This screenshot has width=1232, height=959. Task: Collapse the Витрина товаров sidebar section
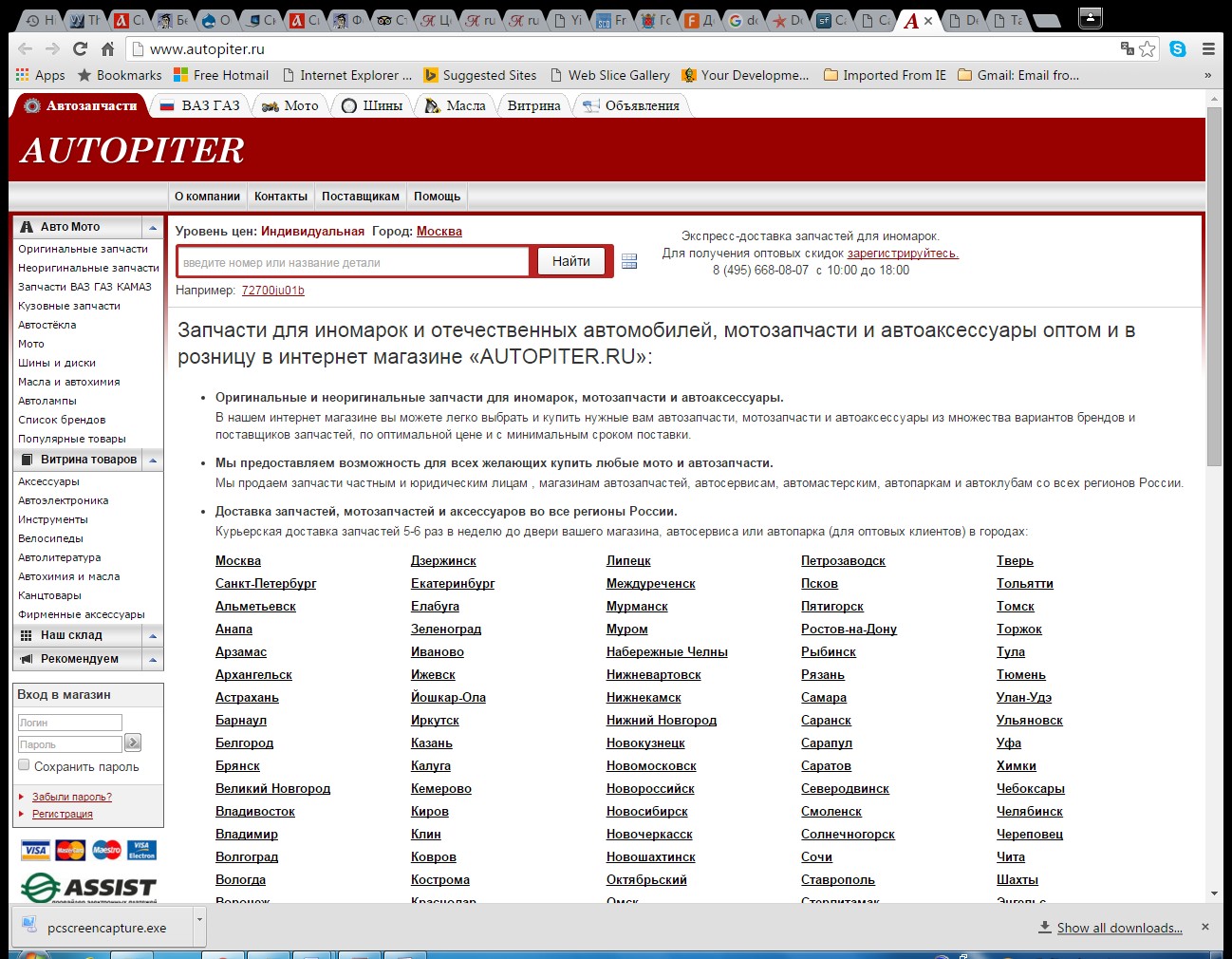[152, 460]
